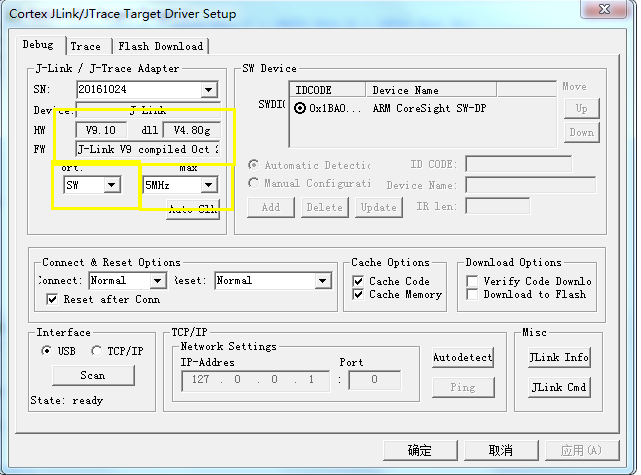
Task: Click the Device Name input field
Action: [531, 185]
